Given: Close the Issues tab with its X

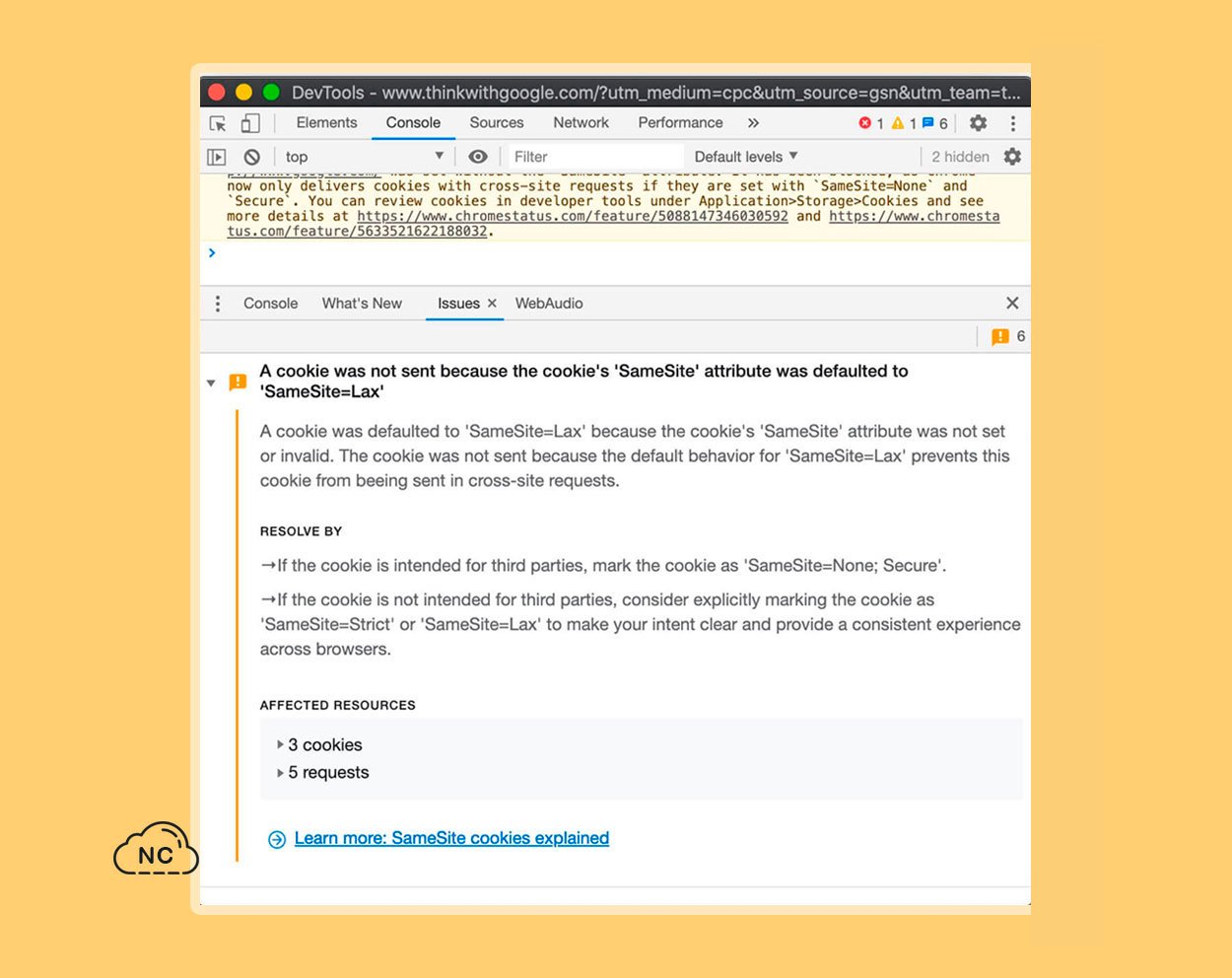Looking at the screenshot, I should pyautogui.click(x=492, y=304).
